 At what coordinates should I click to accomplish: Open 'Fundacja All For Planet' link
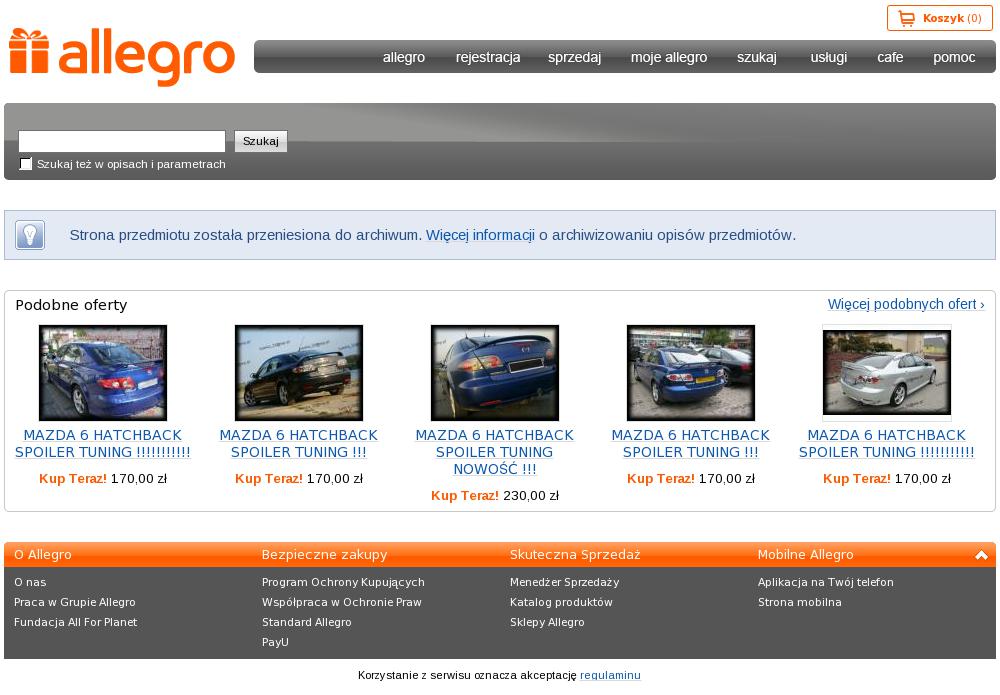[75, 622]
